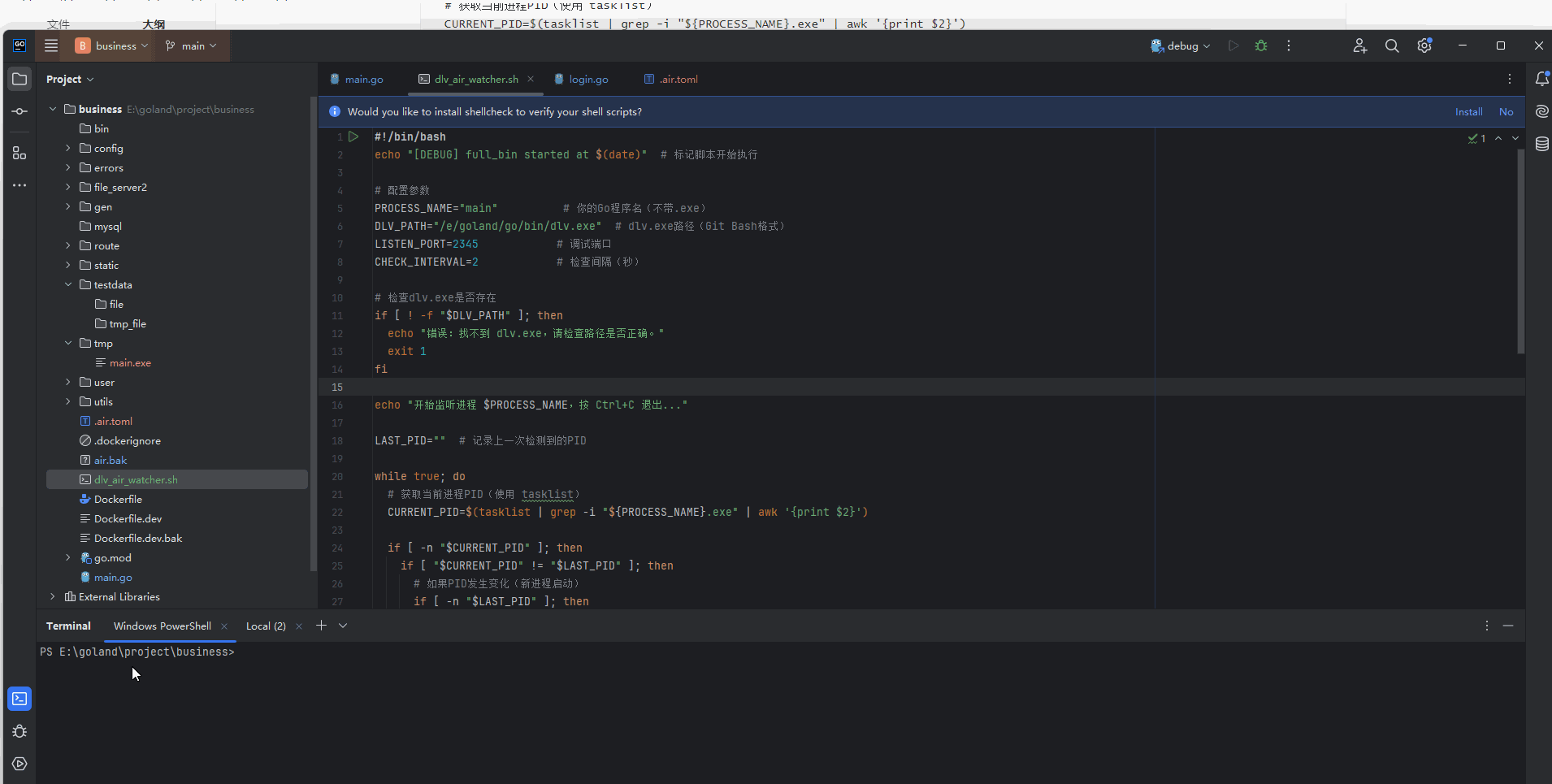Select the dlv_air_watcher.sh editor tab
This screenshot has width=1552, height=784.
475,79
